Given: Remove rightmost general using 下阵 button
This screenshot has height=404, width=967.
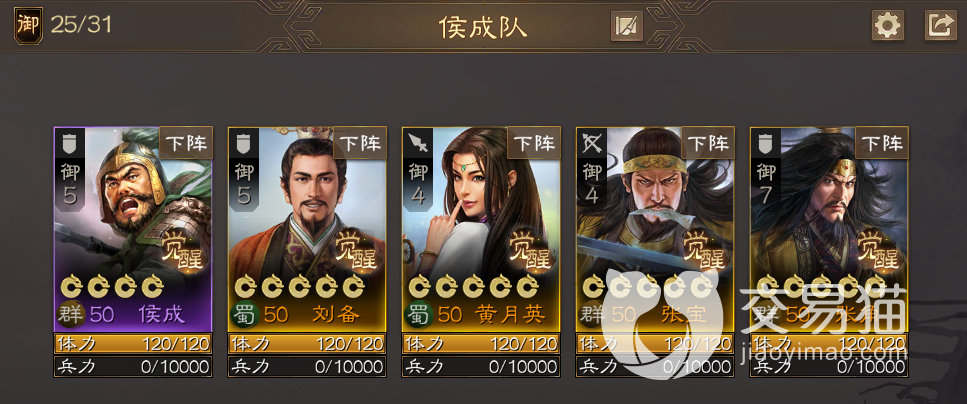Looking at the screenshot, I should [882, 143].
